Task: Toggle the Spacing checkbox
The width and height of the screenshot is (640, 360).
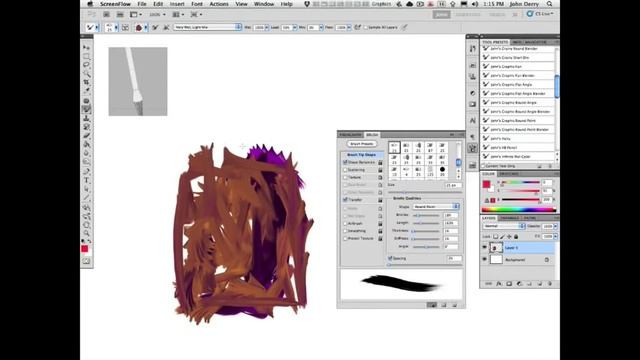Action: tap(390, 258)
